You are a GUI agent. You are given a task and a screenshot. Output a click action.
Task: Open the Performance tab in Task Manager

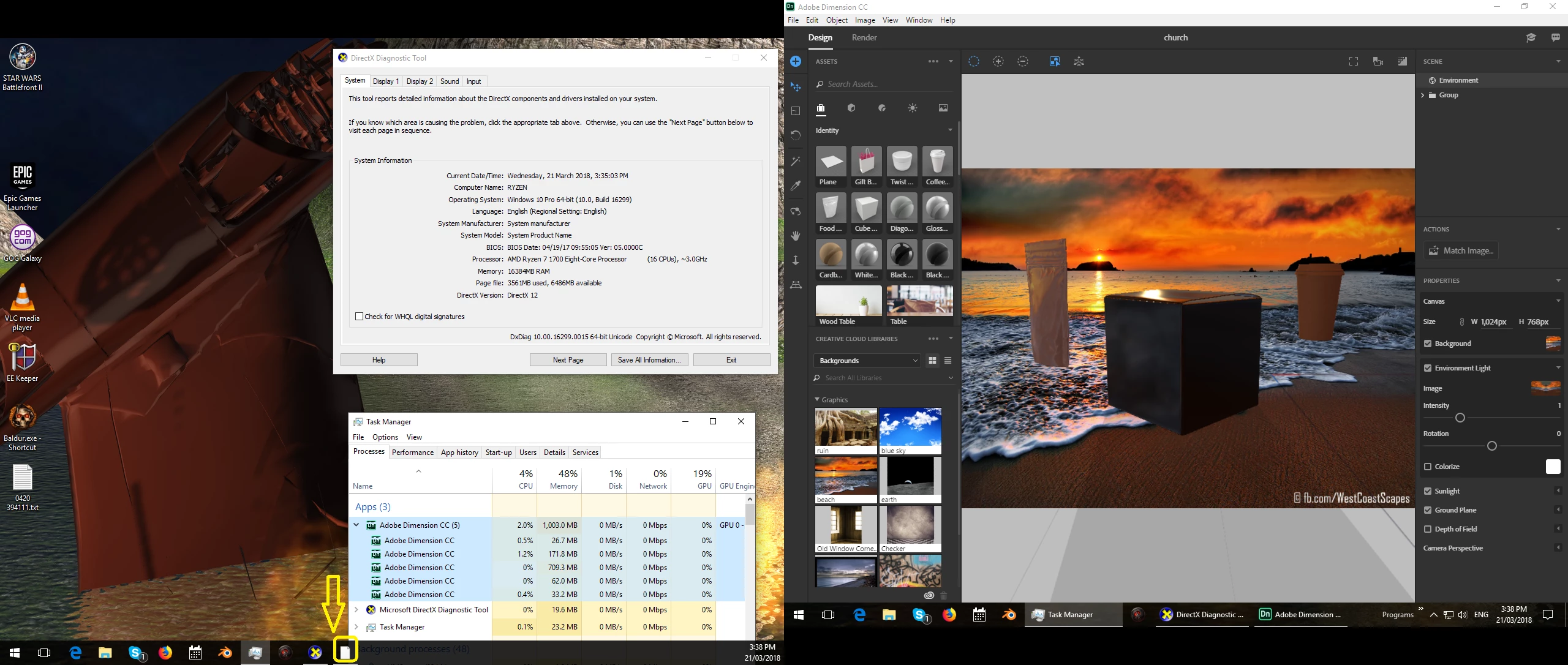[x=412, y=452]
